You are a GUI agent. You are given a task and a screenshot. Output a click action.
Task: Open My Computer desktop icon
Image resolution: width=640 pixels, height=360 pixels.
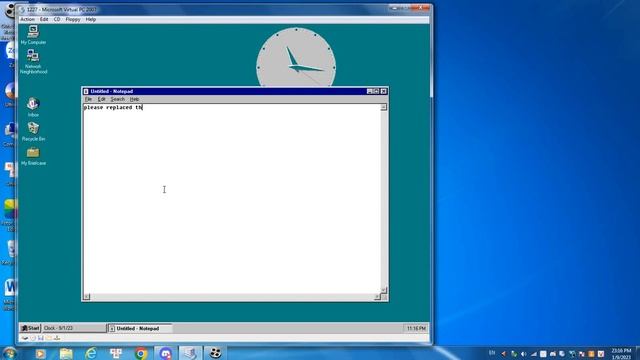point(33,35)
